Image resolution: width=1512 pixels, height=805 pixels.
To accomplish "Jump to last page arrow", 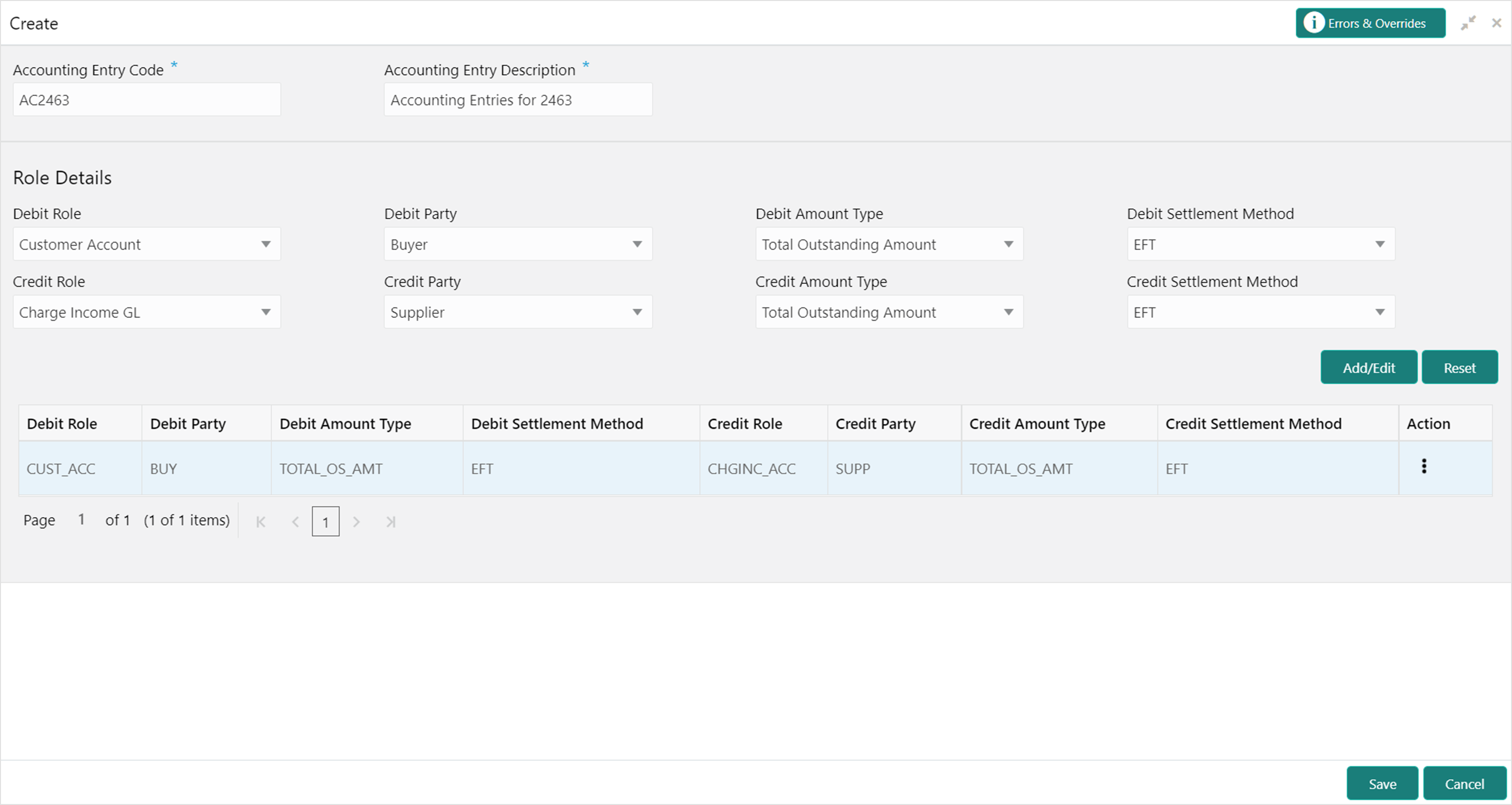I will click(391, 522).
